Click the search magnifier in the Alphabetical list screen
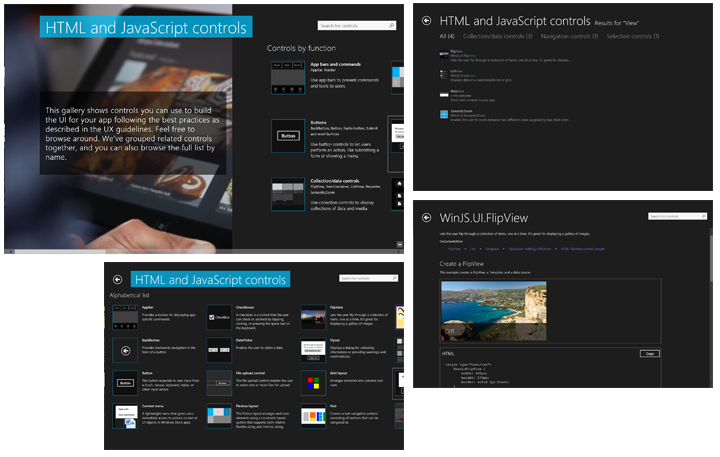Image resolution: width=720 pixels, height=457 pixels. 394,278
